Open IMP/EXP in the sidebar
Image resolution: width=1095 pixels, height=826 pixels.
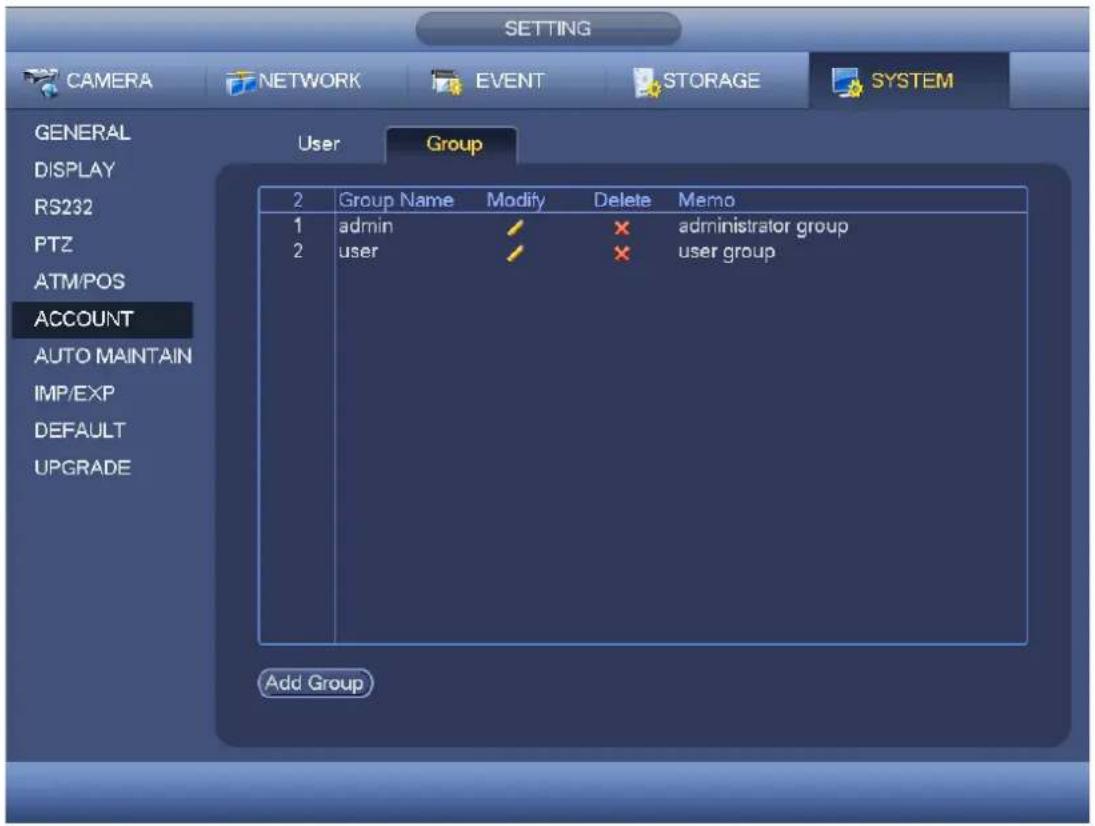pyautogui.click(x=74, y=393)
